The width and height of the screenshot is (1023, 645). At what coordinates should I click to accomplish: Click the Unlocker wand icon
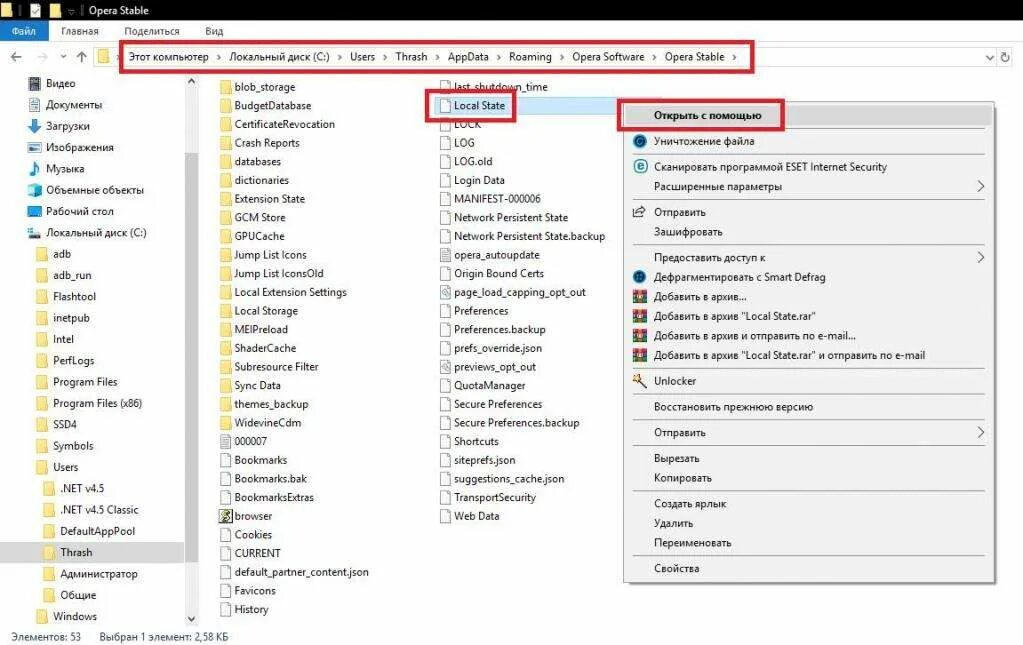point(639,380)
